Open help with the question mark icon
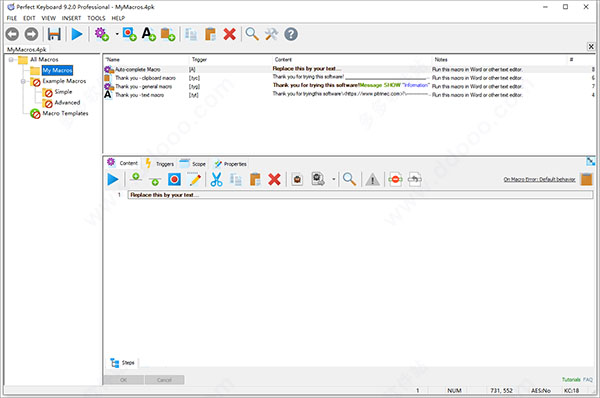The image size is (600, 398). point(291,34)
